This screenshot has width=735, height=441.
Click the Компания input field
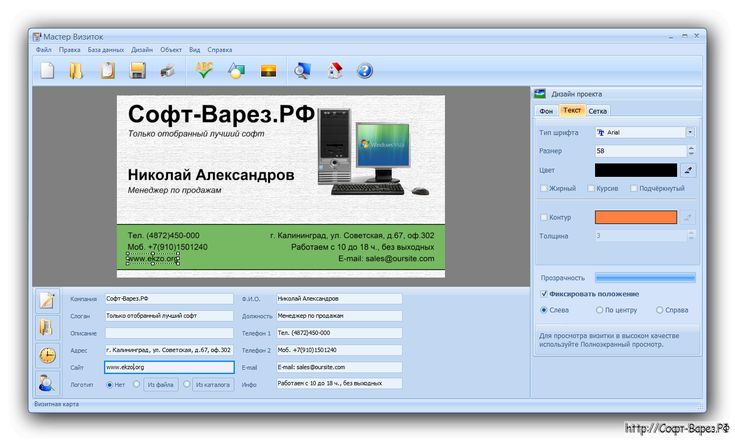pyautogui.click(x=169, y=299)
